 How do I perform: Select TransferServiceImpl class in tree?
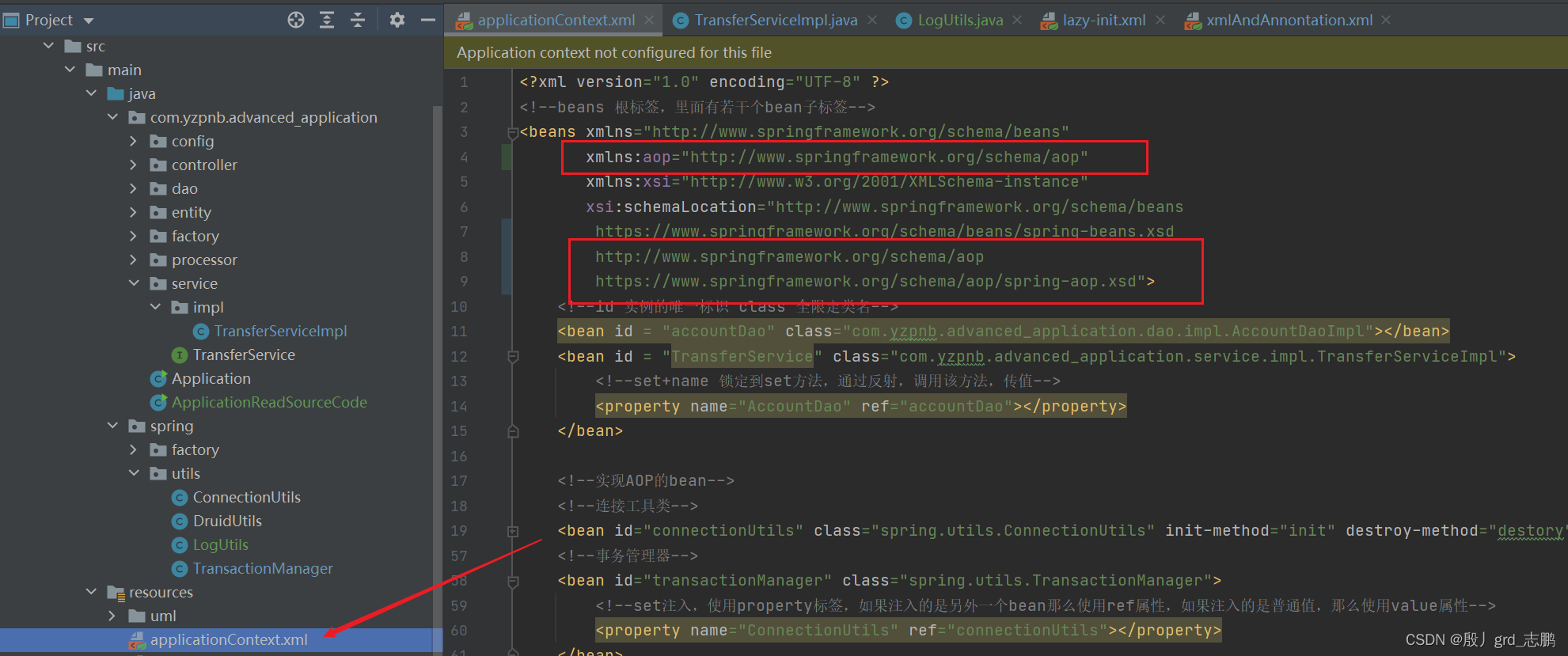280,331
